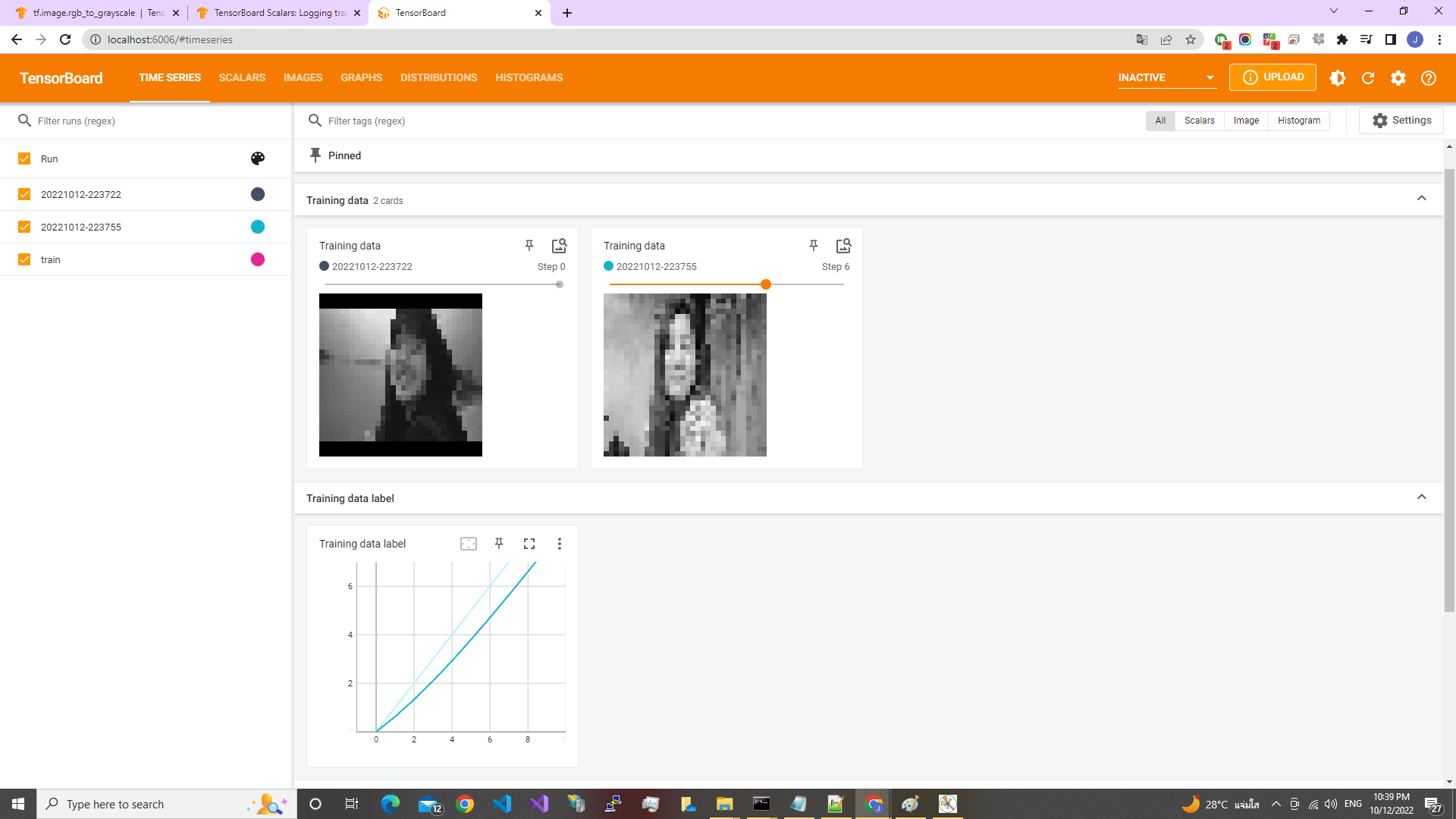This screenshot has width=1456, height=819.
Task: Filter cards by Image type
Action: [1246, 121]
